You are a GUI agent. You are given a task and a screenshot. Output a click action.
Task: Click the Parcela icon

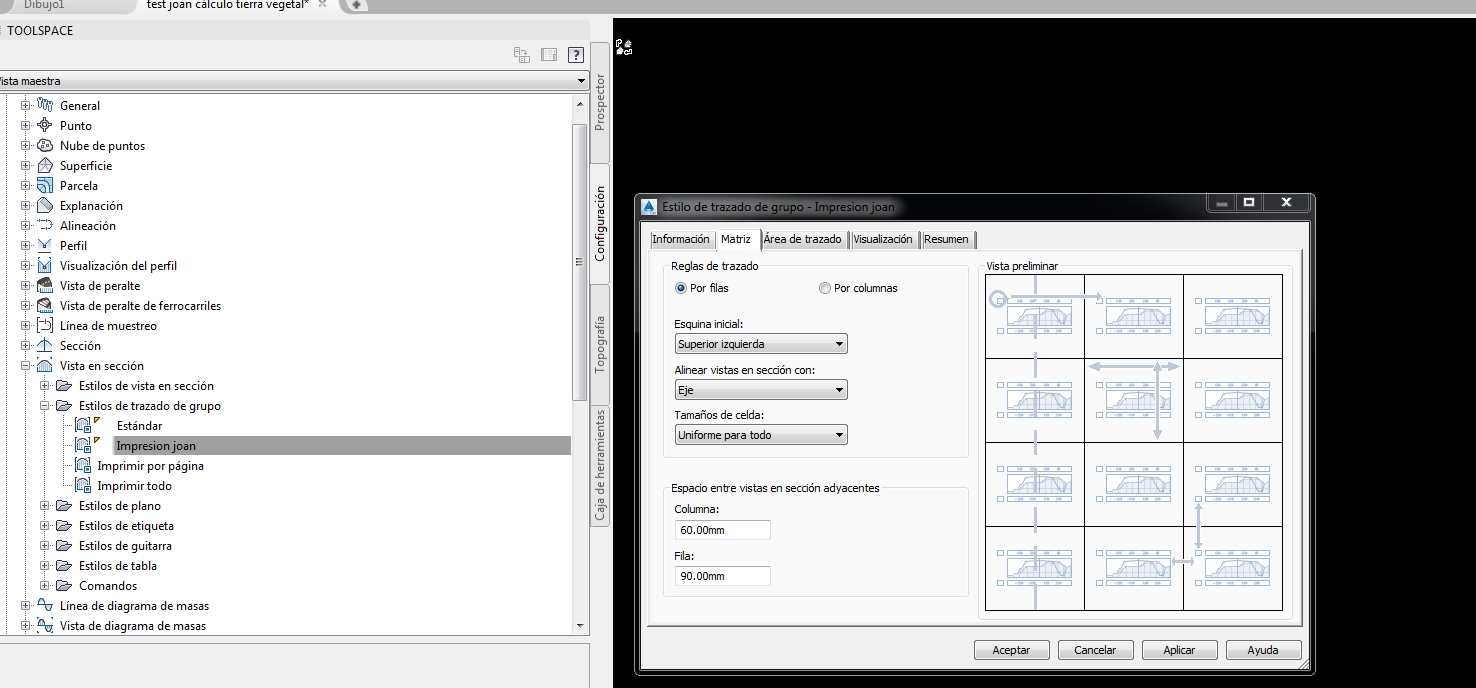pyautogui.click(x=44, y=185)
